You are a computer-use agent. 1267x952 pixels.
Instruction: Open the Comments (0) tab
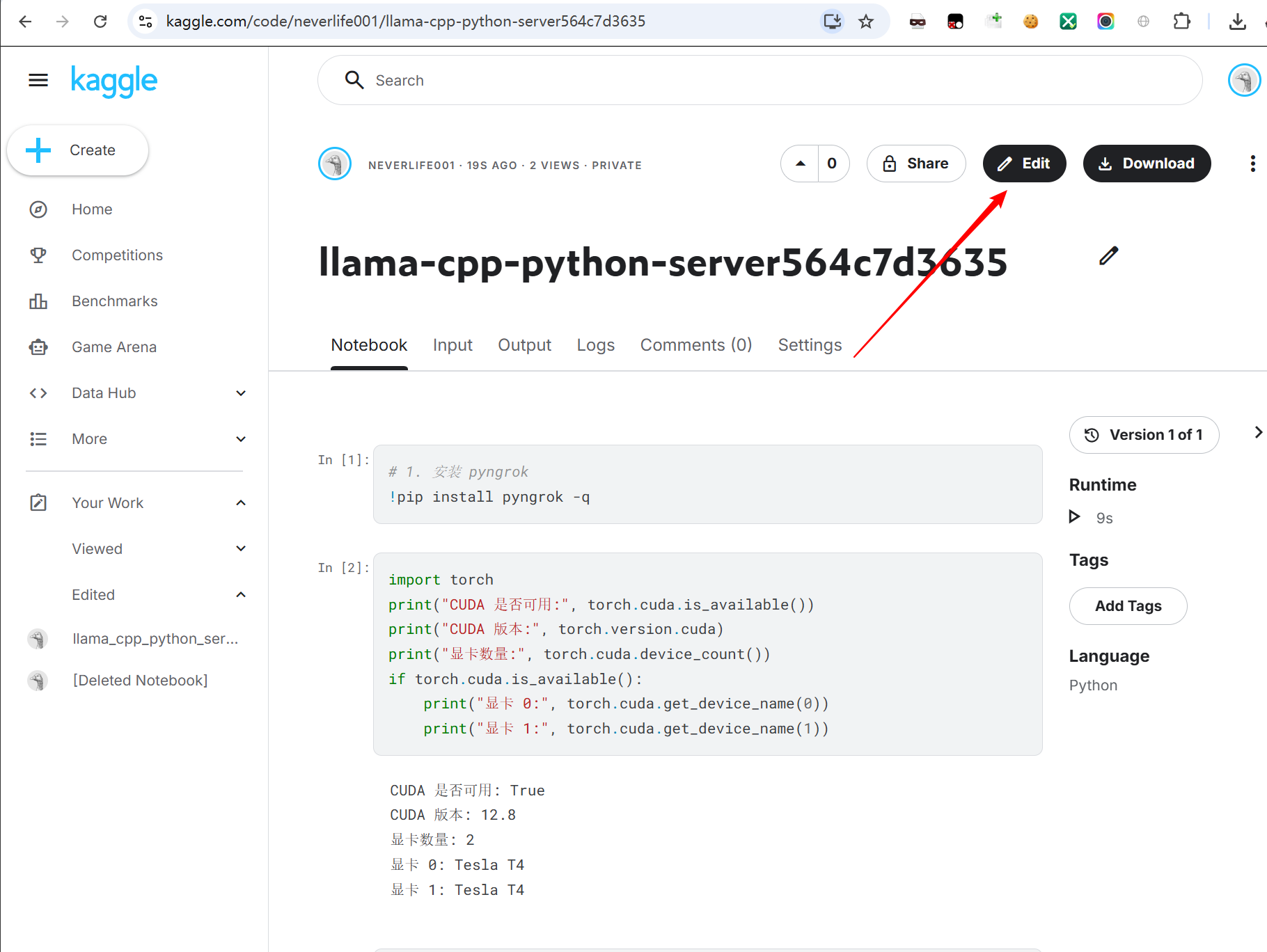pos(696,345)
